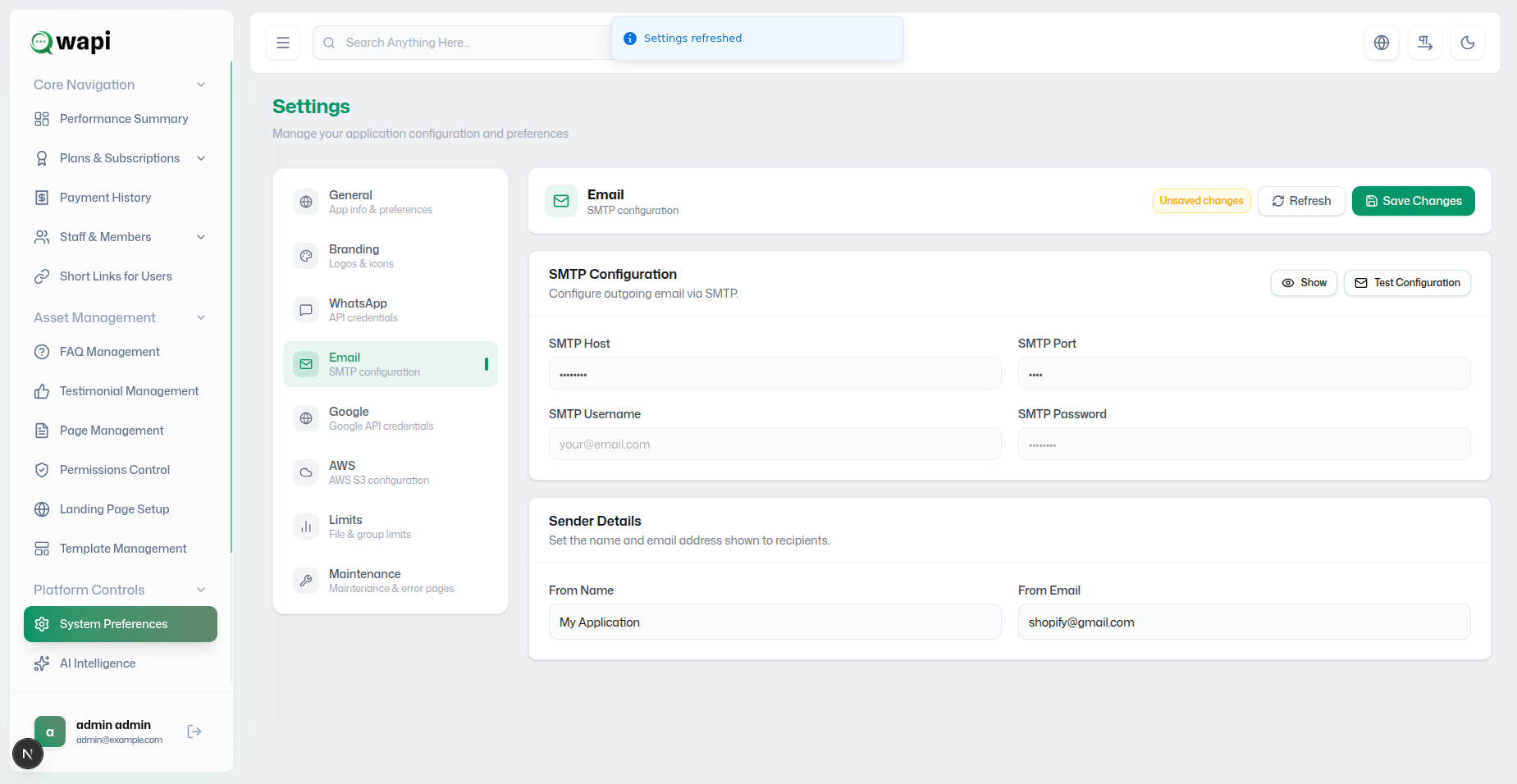Screen dimensions: 1517x784
Task: Click the admin user avatar
Action: (50, 732)
